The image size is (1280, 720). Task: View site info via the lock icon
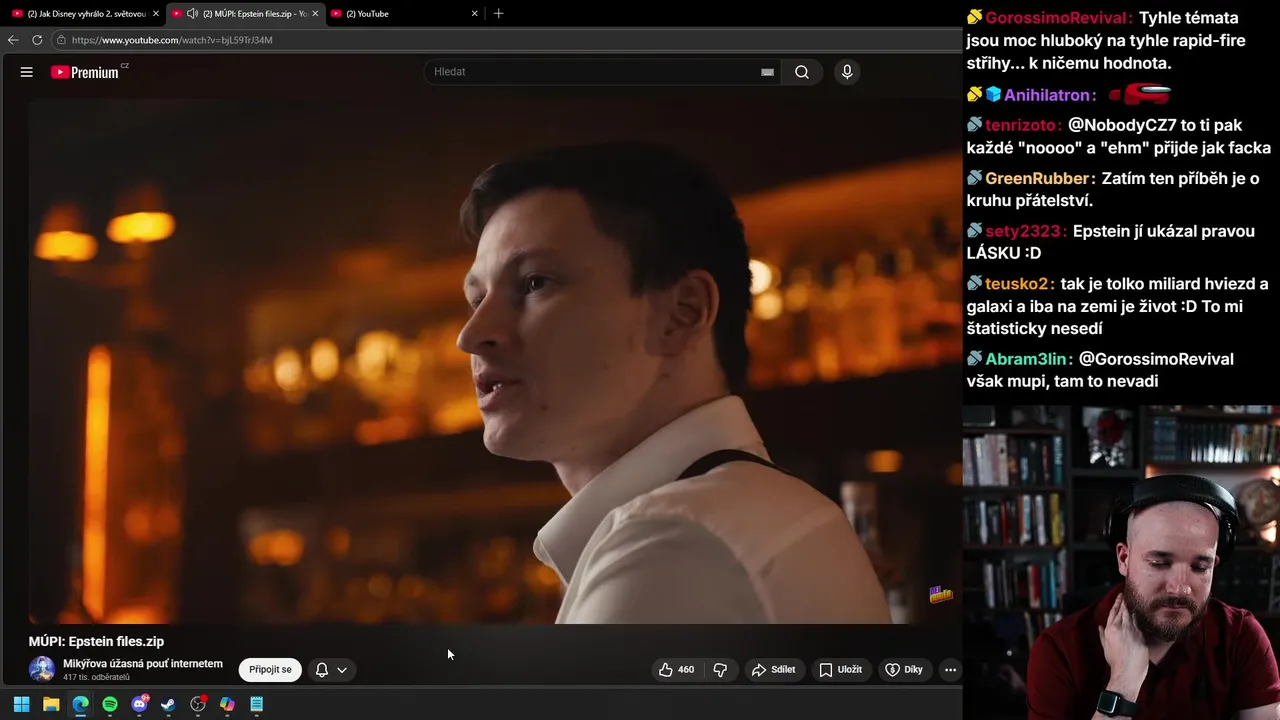tap(61, 40)
